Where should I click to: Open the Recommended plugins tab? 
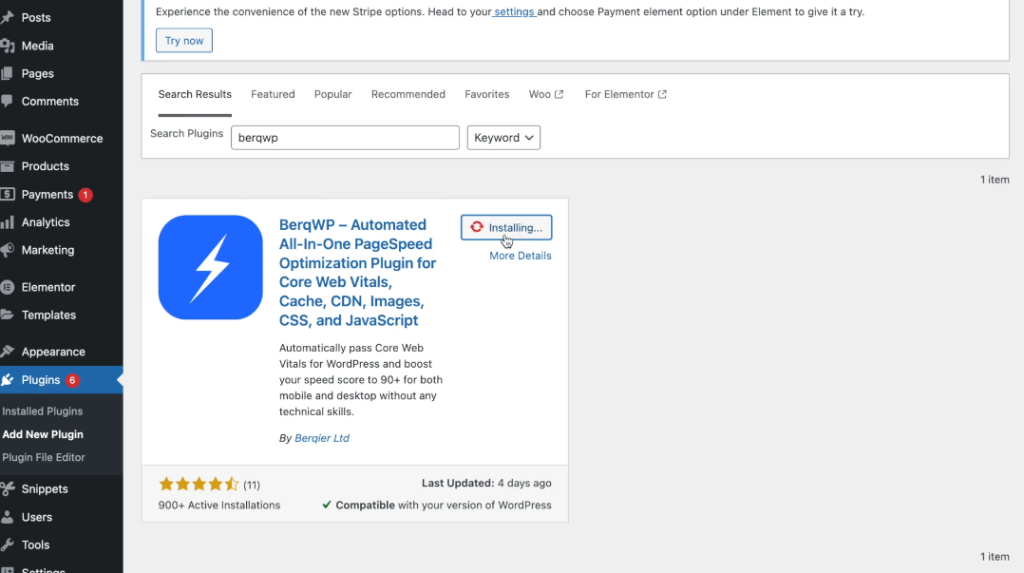click(x=408, y=94)
